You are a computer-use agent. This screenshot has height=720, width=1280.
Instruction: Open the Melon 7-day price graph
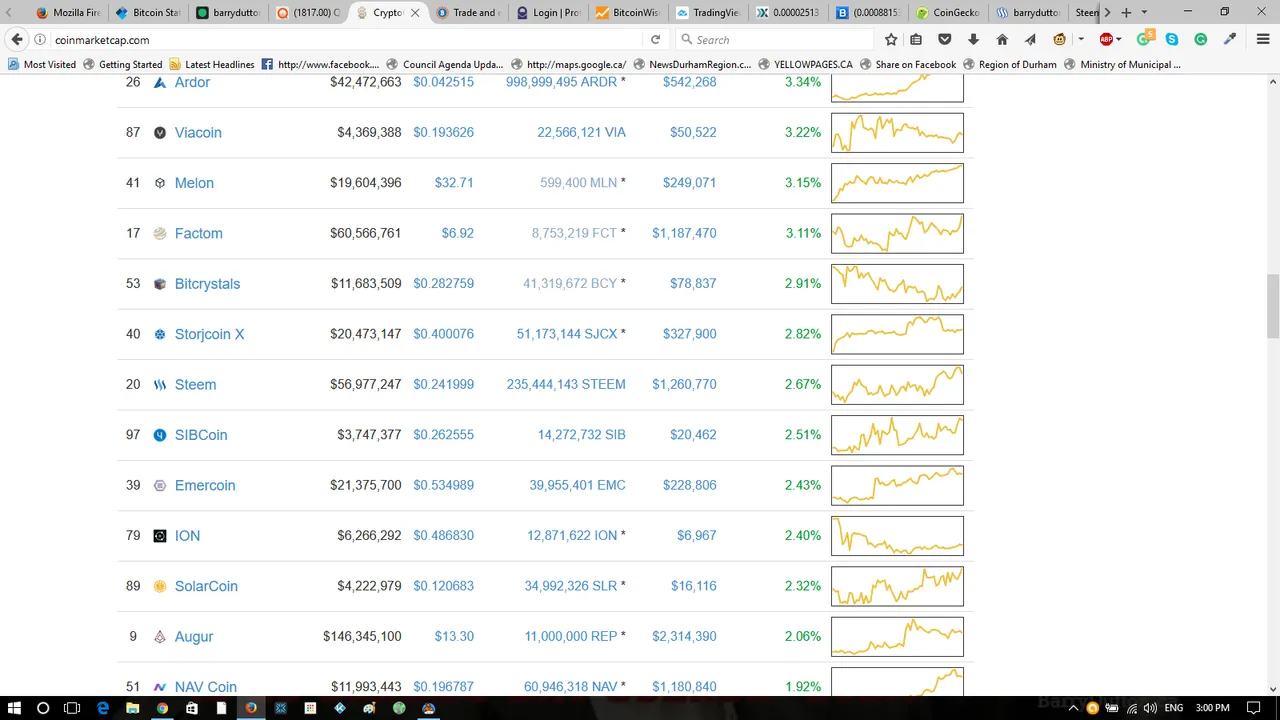897,183
